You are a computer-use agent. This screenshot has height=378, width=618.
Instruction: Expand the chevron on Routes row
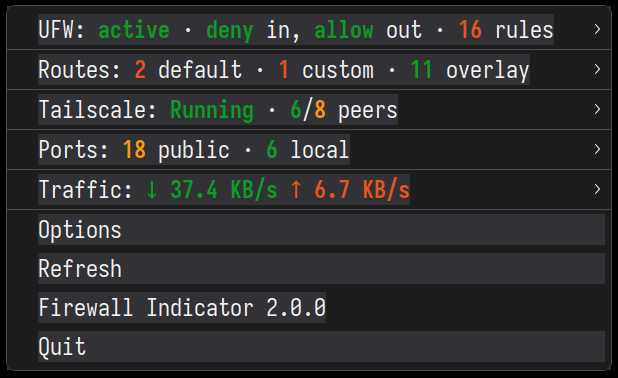coord(598,69)
